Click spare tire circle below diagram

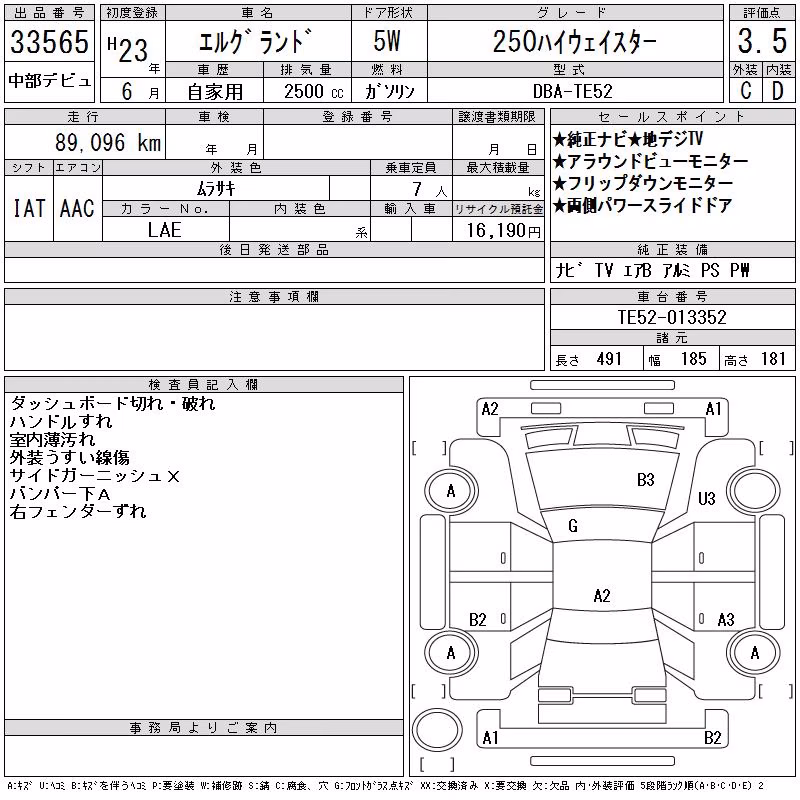[x=437, y=730]
